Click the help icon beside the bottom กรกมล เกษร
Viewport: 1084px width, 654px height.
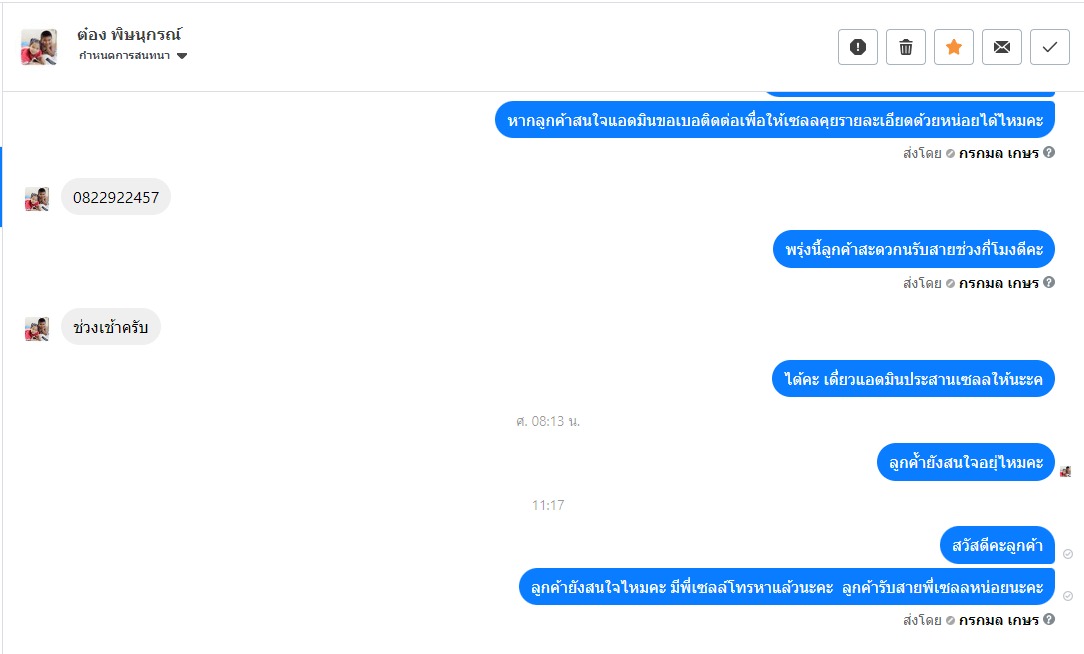pos(1049,619)
